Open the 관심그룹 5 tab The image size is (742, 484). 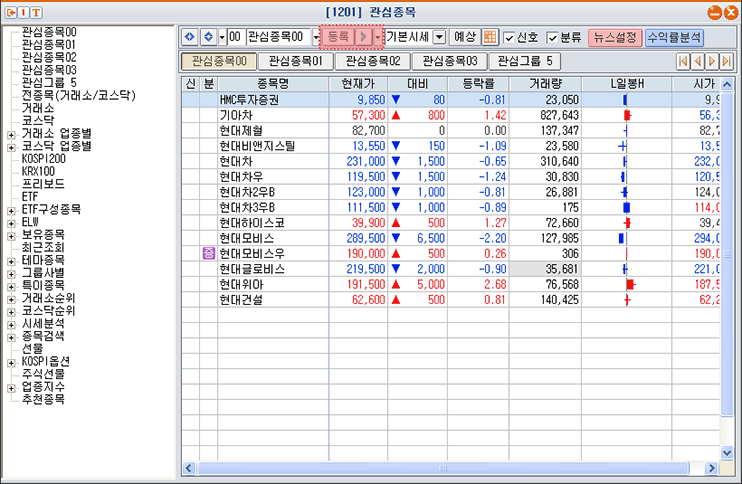coord(525,62)
